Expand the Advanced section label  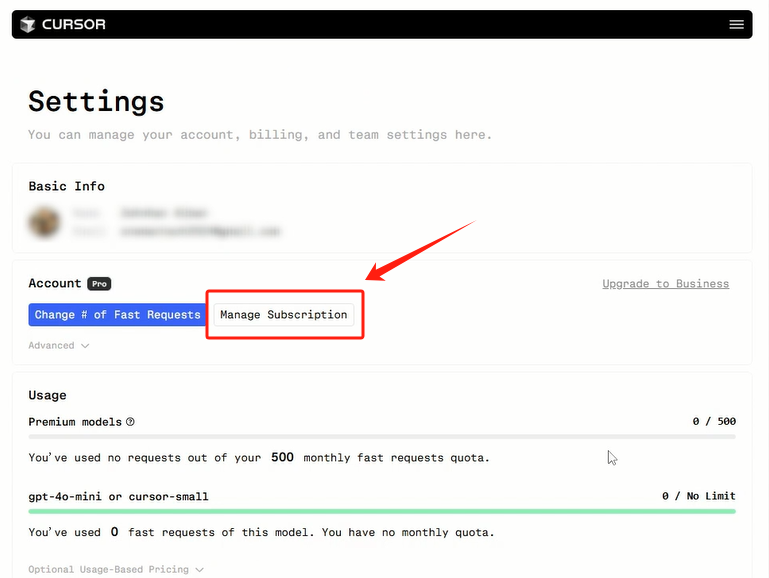(x=52, y=346)
